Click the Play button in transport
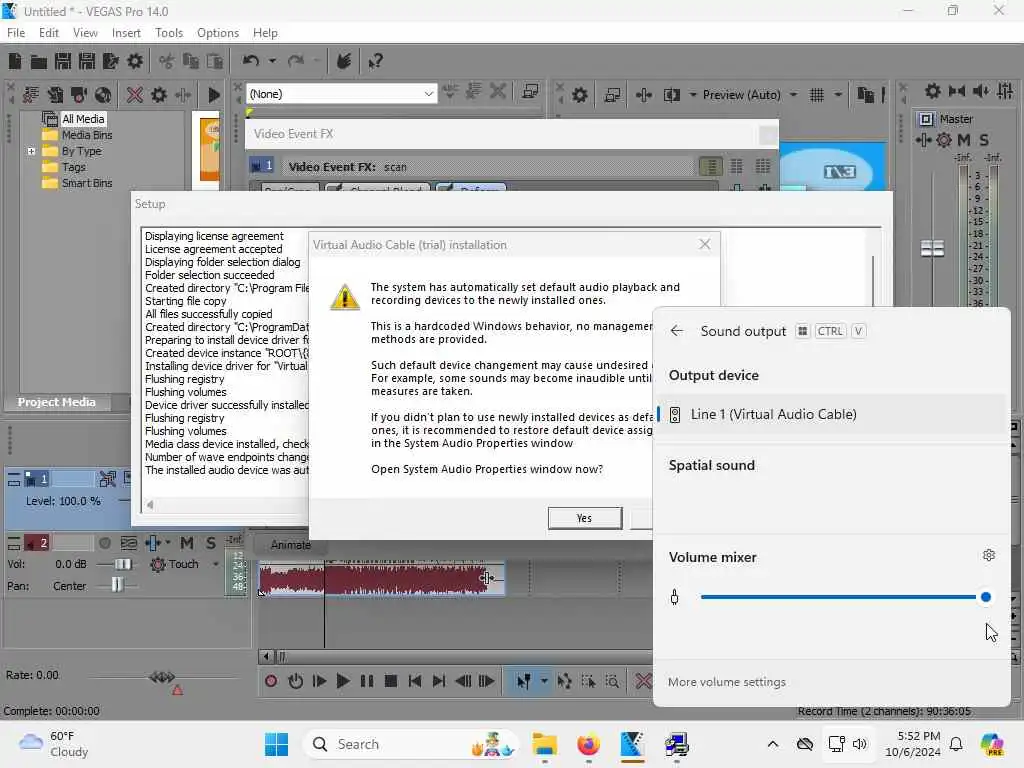Viewport: 1024px width, 768px height. [x=343, y=681]
